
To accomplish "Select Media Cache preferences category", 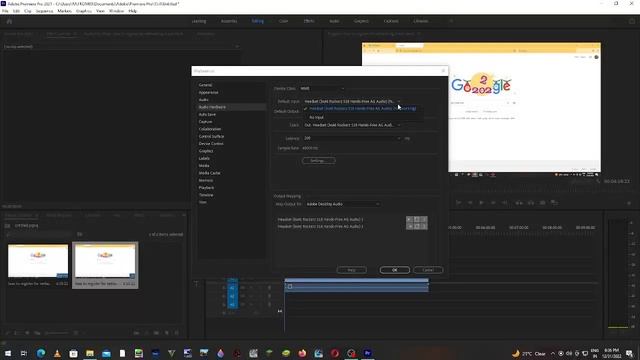I will 209,173.
